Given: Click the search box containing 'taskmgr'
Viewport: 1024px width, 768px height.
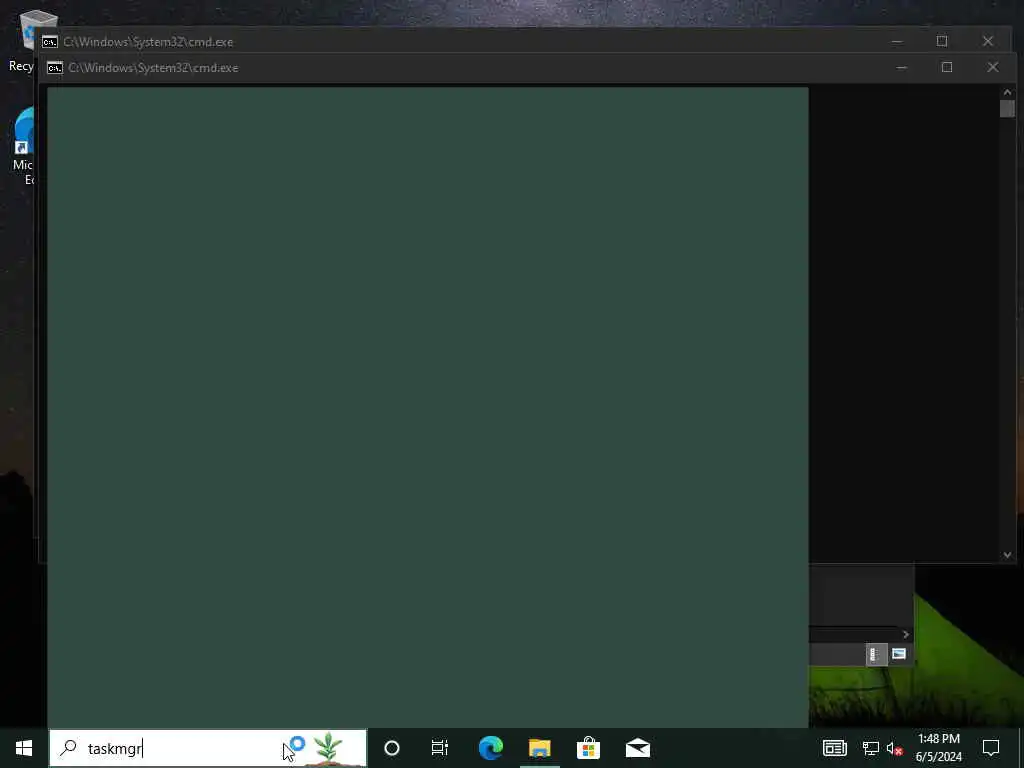Looking at the screenshot, I should 208,748.
